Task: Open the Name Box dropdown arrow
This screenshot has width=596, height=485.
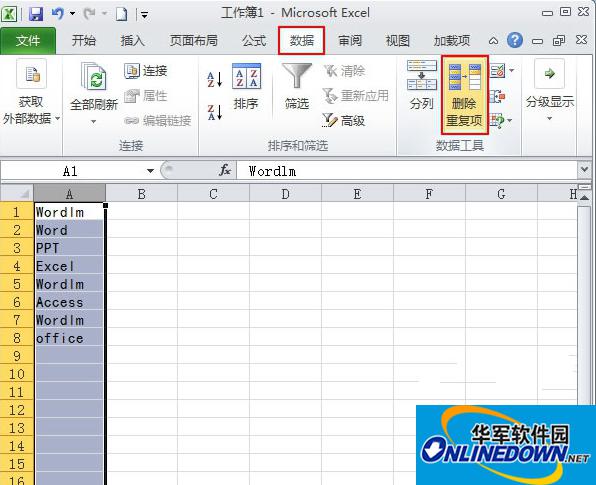Action: tap(151, 171)
